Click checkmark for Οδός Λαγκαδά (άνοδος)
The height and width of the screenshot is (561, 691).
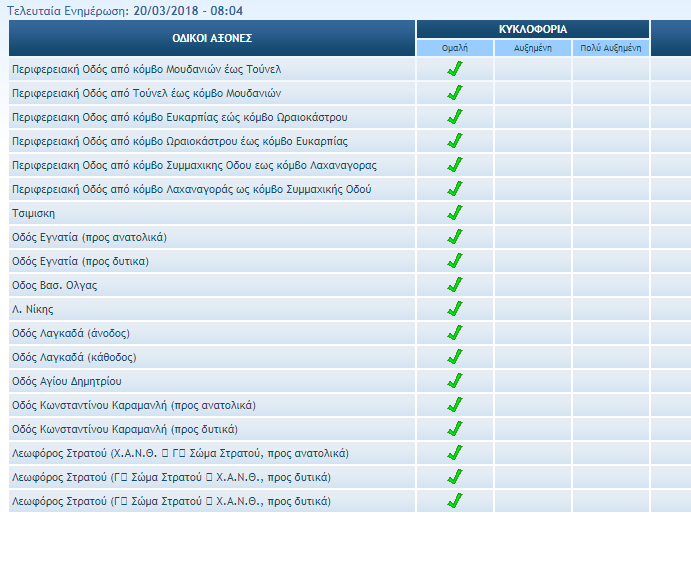[455, 333]
